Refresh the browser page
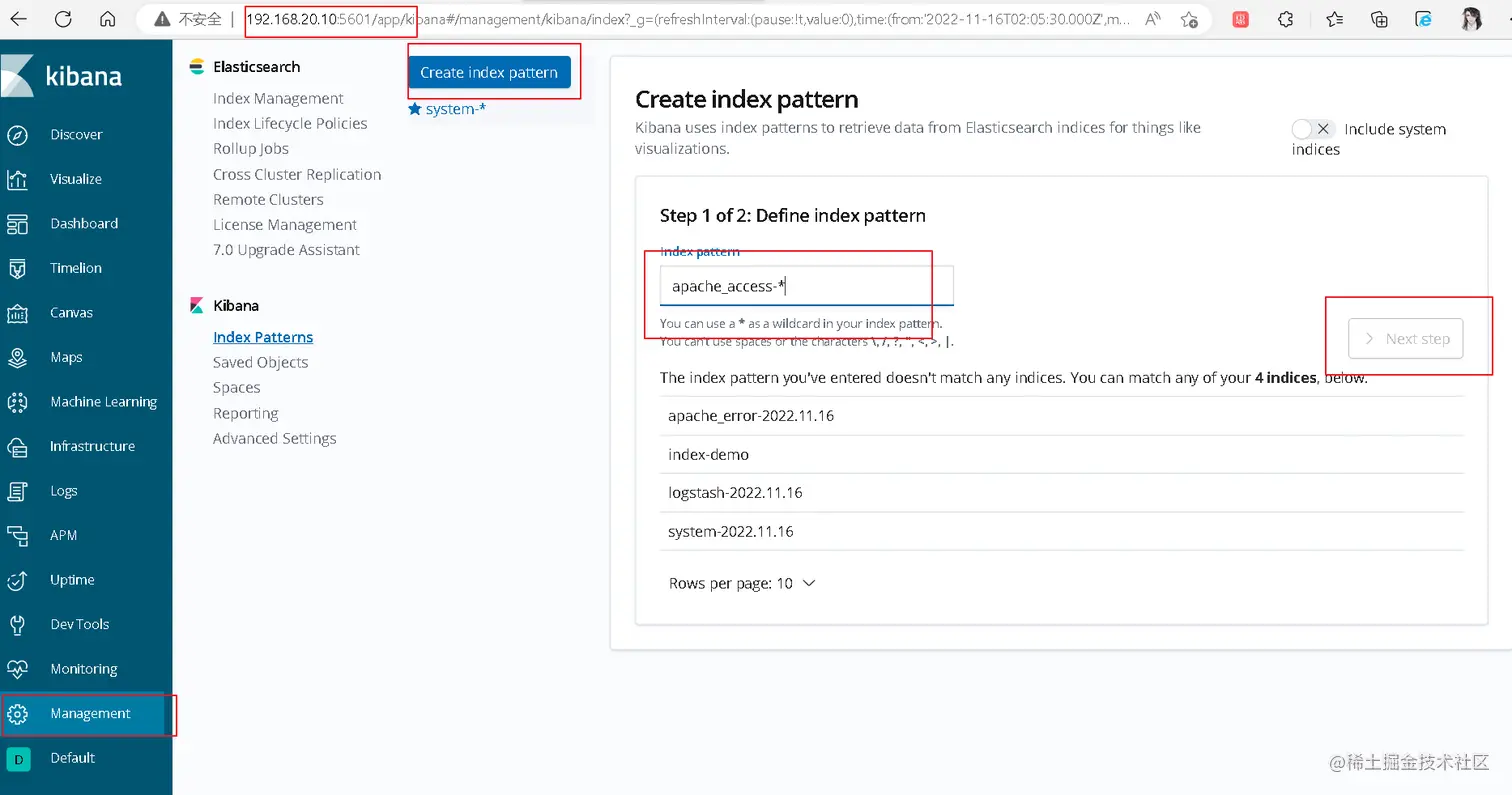 [63, 19]
